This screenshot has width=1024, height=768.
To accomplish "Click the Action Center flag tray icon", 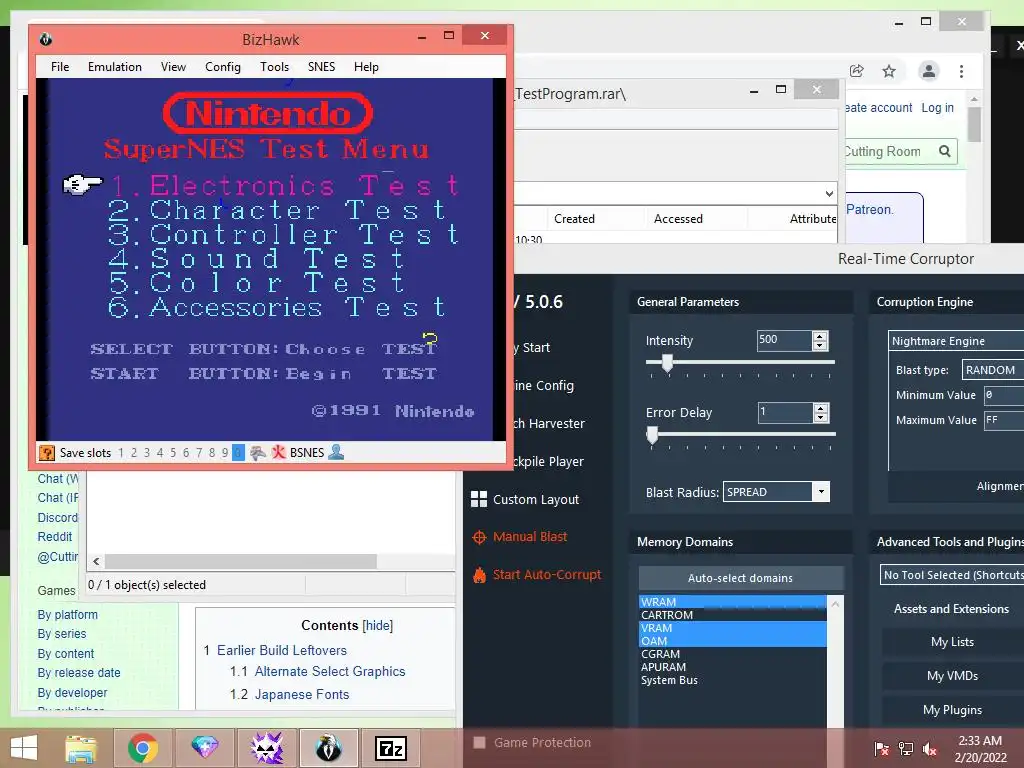I will coord(882,748).
